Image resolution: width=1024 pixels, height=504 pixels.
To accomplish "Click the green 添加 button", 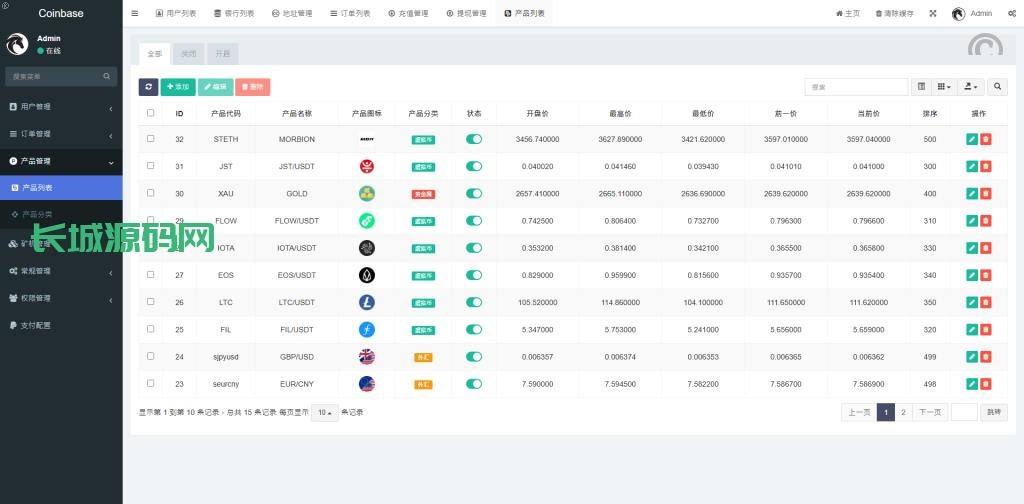I will (178, 87).
